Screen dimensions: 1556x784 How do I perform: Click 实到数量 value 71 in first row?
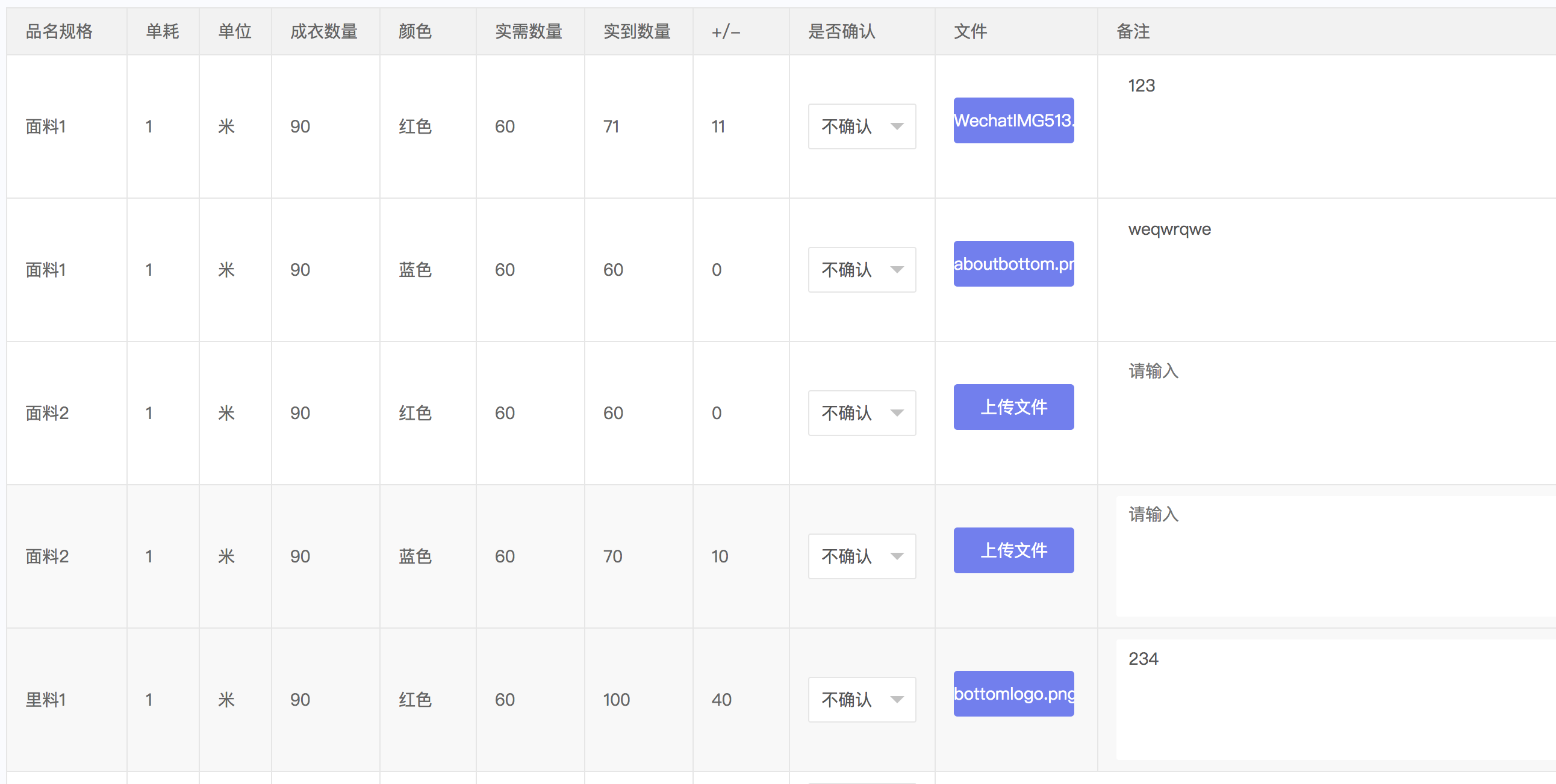611,126
